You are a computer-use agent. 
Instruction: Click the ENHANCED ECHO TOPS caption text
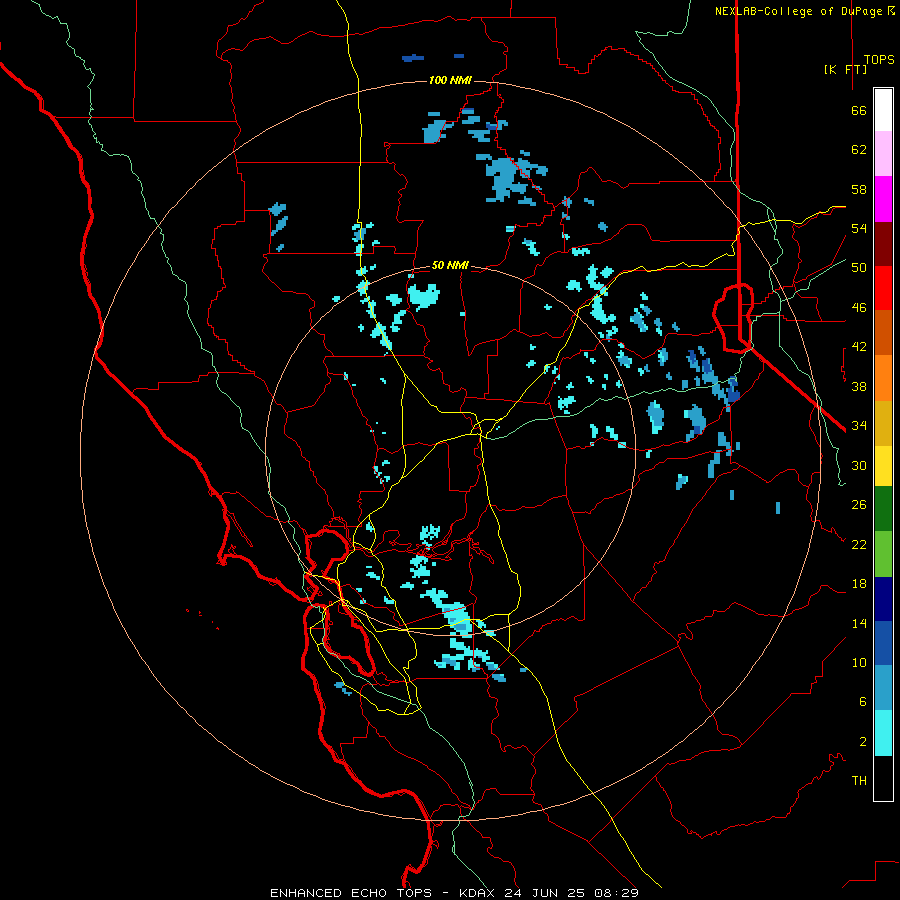(351, 893)
